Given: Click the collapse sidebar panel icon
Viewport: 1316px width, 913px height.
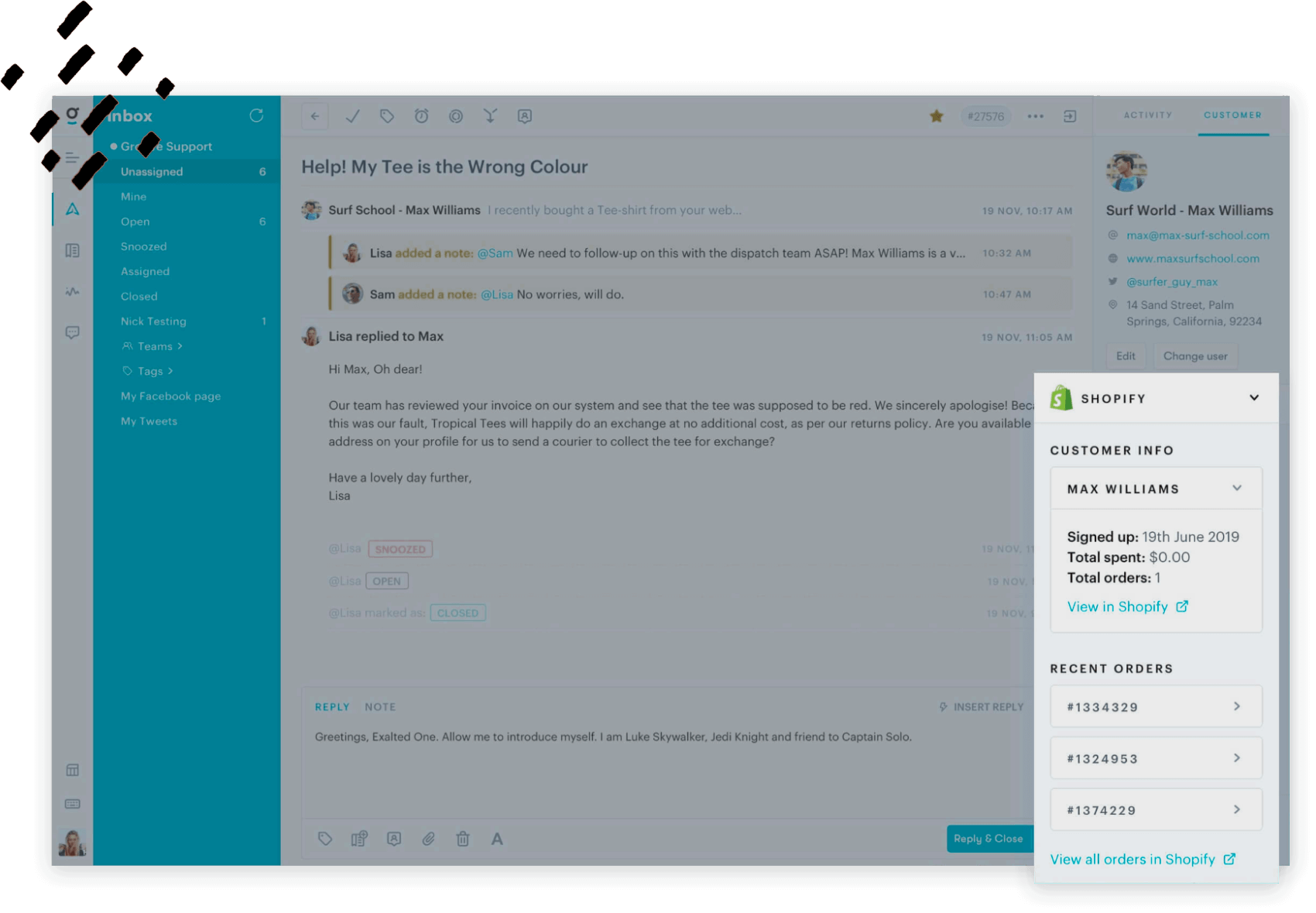Looking at the screenshot, I should pos(1070,116).
